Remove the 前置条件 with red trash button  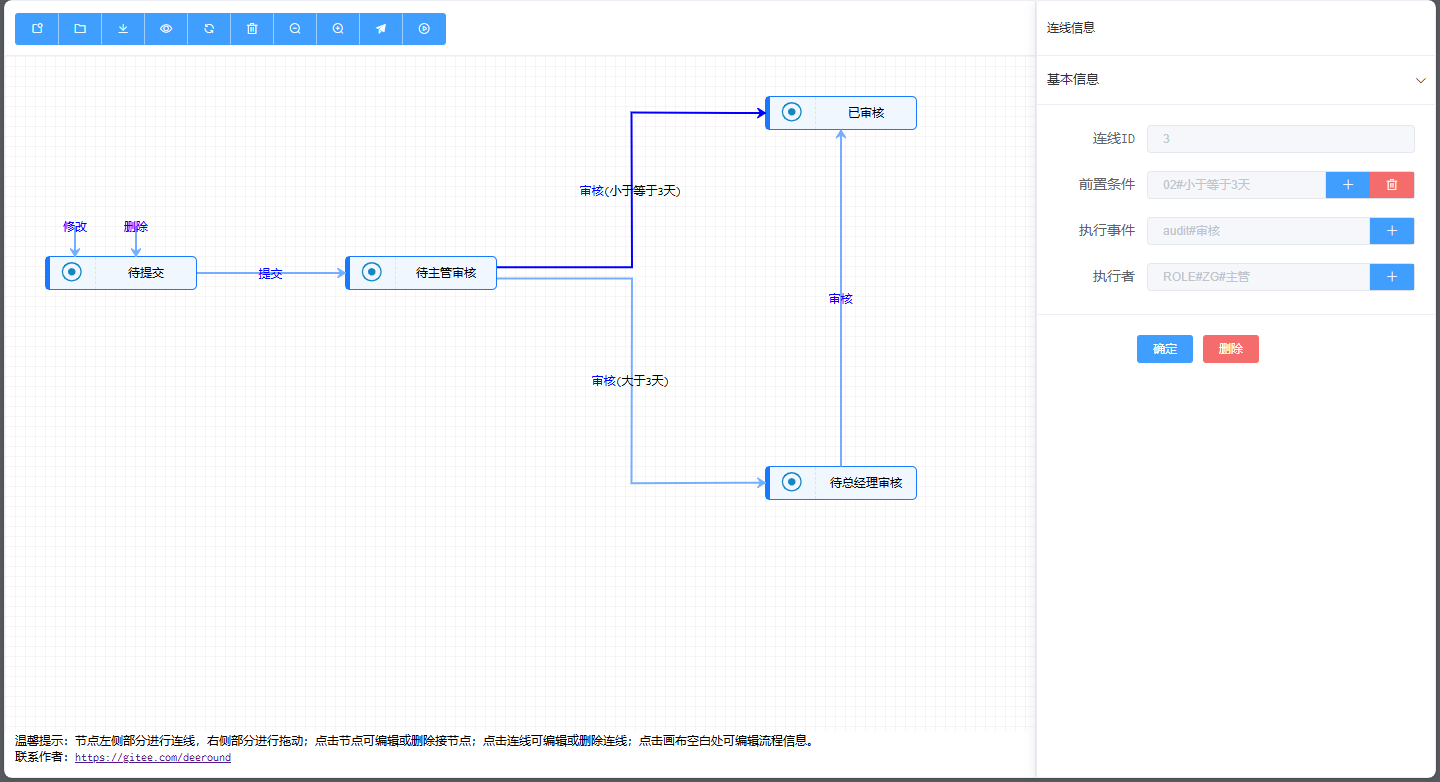coord(1392,185)
